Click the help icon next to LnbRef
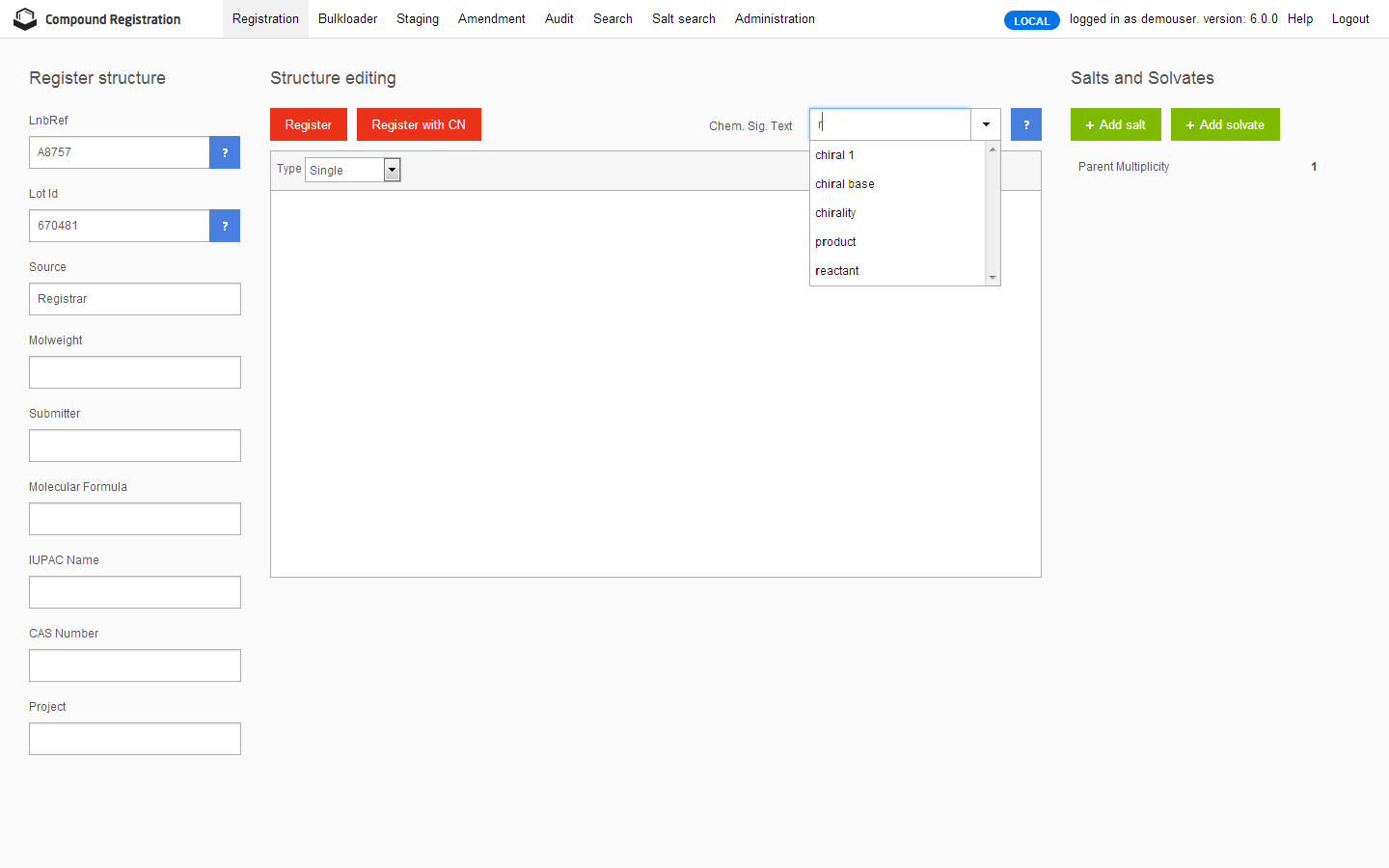Viewport: 1389px width, 868px height. click(x=225, y=152)
